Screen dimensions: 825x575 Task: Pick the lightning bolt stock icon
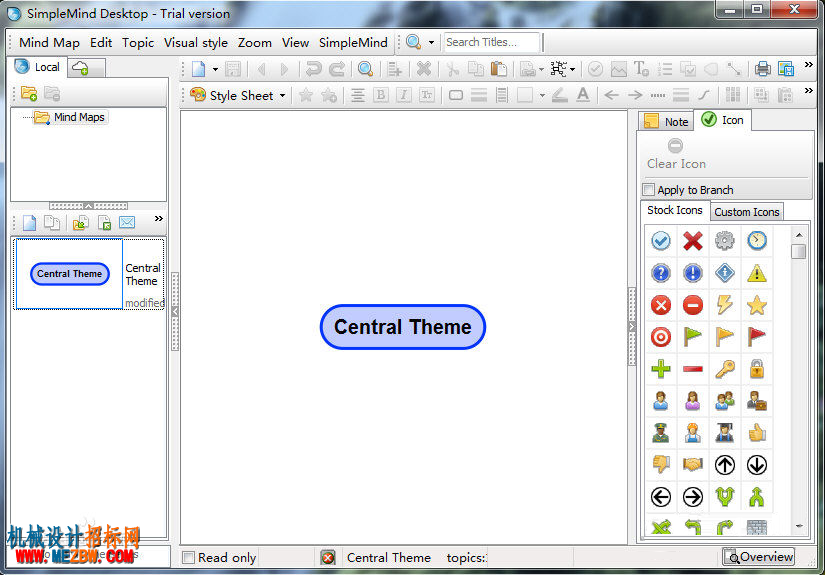coord(725,305)
